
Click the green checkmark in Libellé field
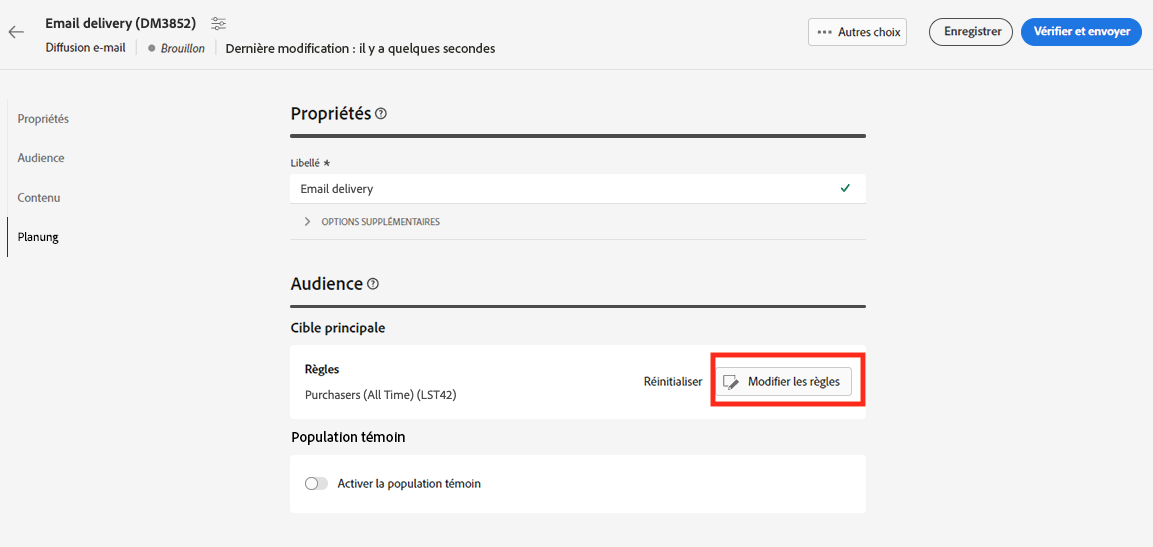[x=845, y=188]
